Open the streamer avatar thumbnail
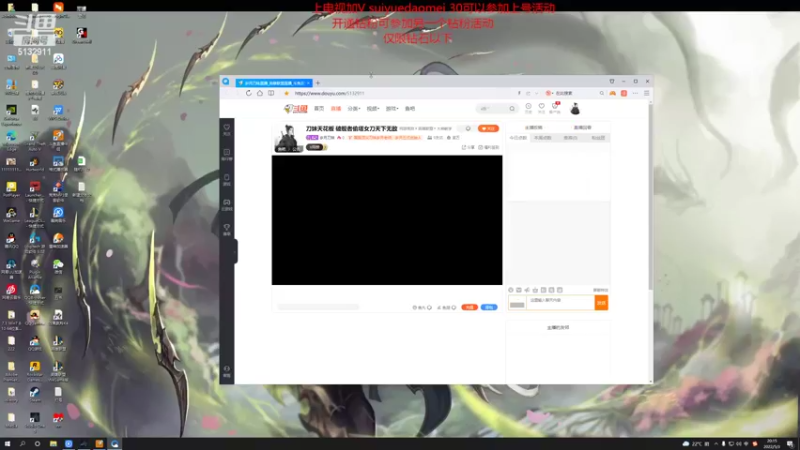Image resolution: width=800 pixels, height=450 pixels. [x=288, y=138]
